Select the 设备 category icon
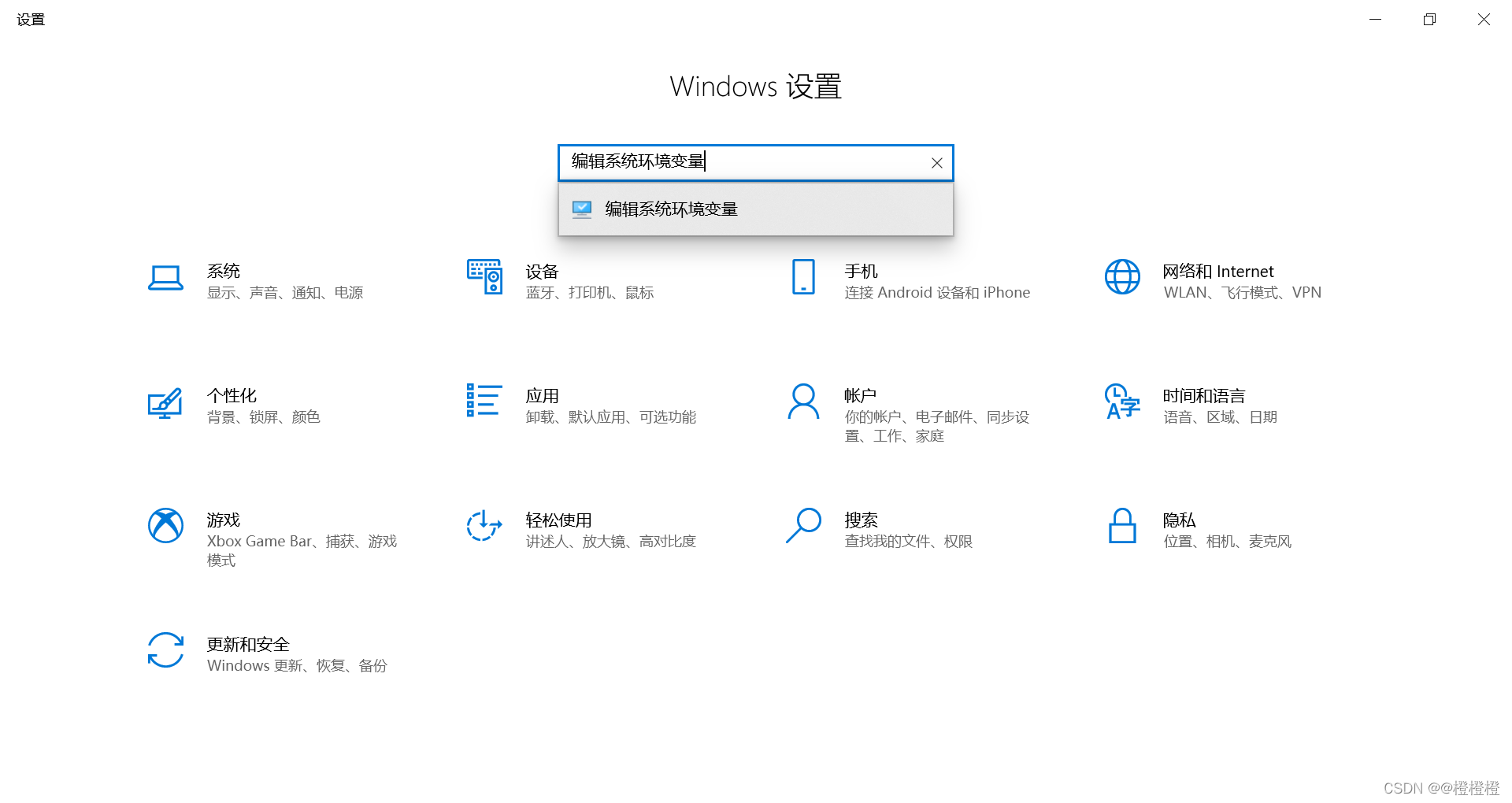This screenshot has height=803, width=1512. [484, 277]
